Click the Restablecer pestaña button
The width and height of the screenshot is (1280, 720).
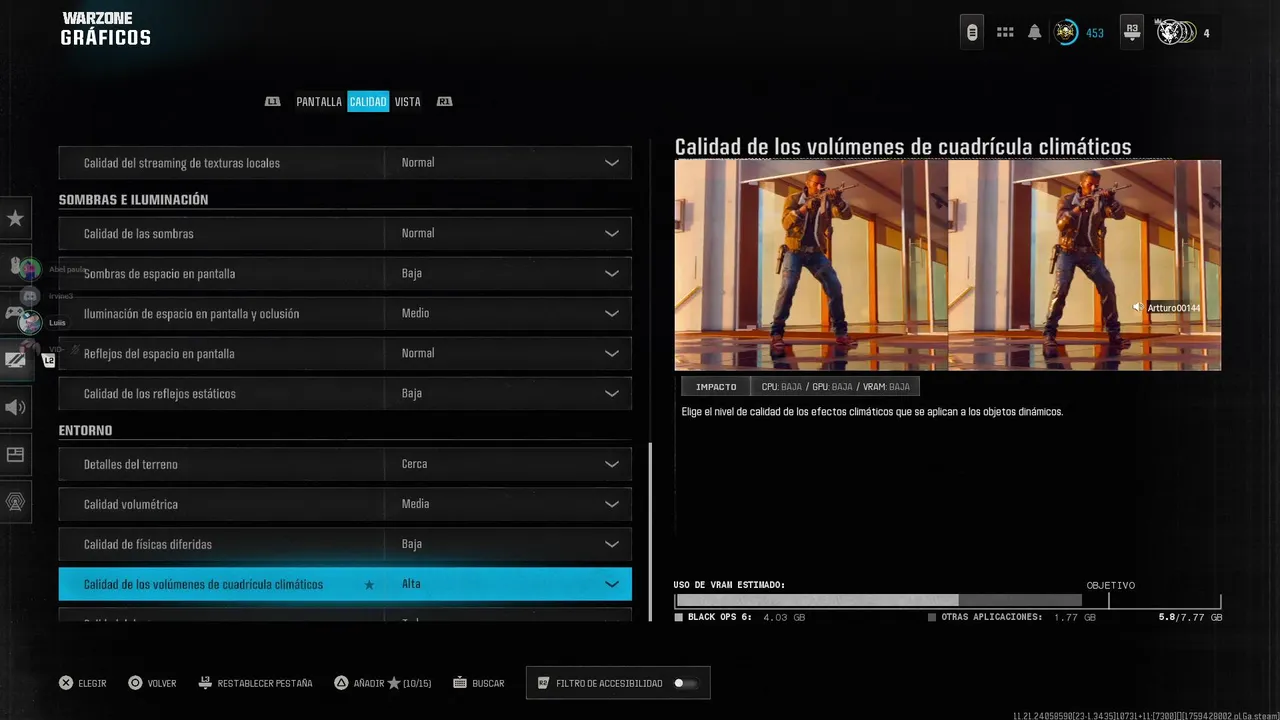click(256, 683)
